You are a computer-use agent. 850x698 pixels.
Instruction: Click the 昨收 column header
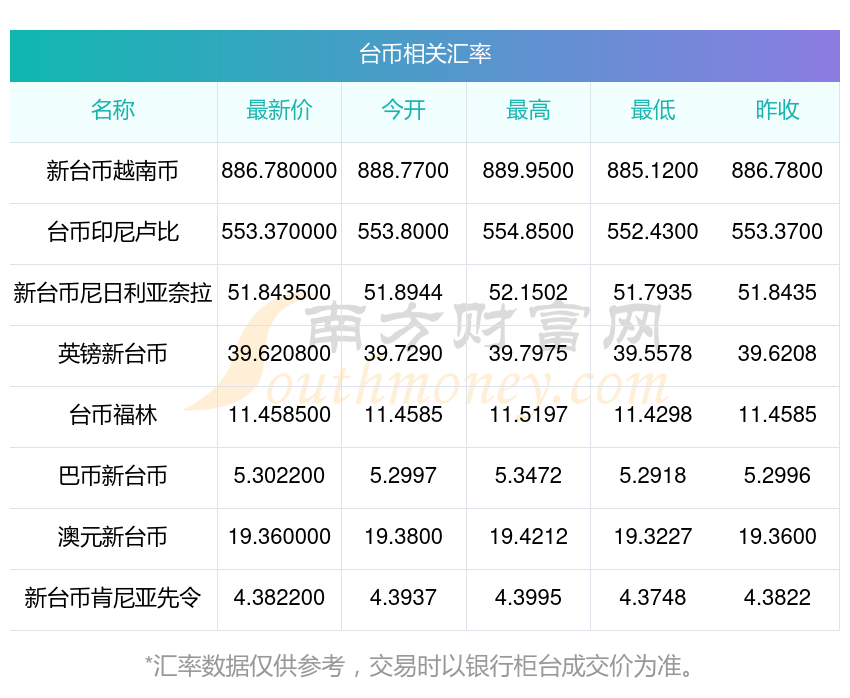[x=777, y=110]
